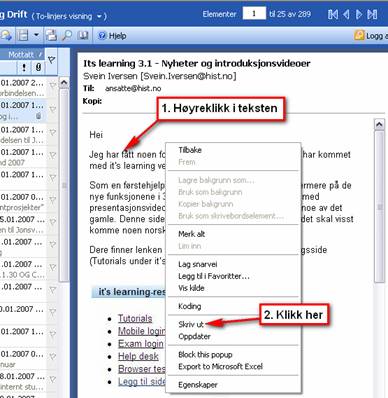Sort by the importance exclamation column

tap(24, 68)
